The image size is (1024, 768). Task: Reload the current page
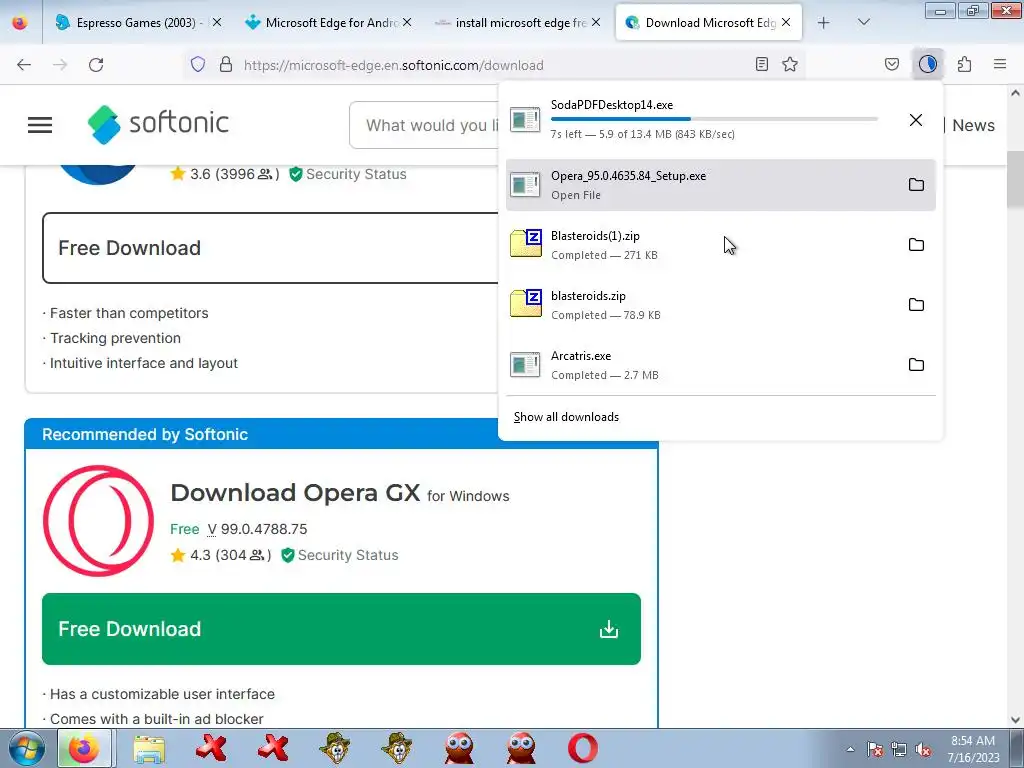[x=96, y=65]
